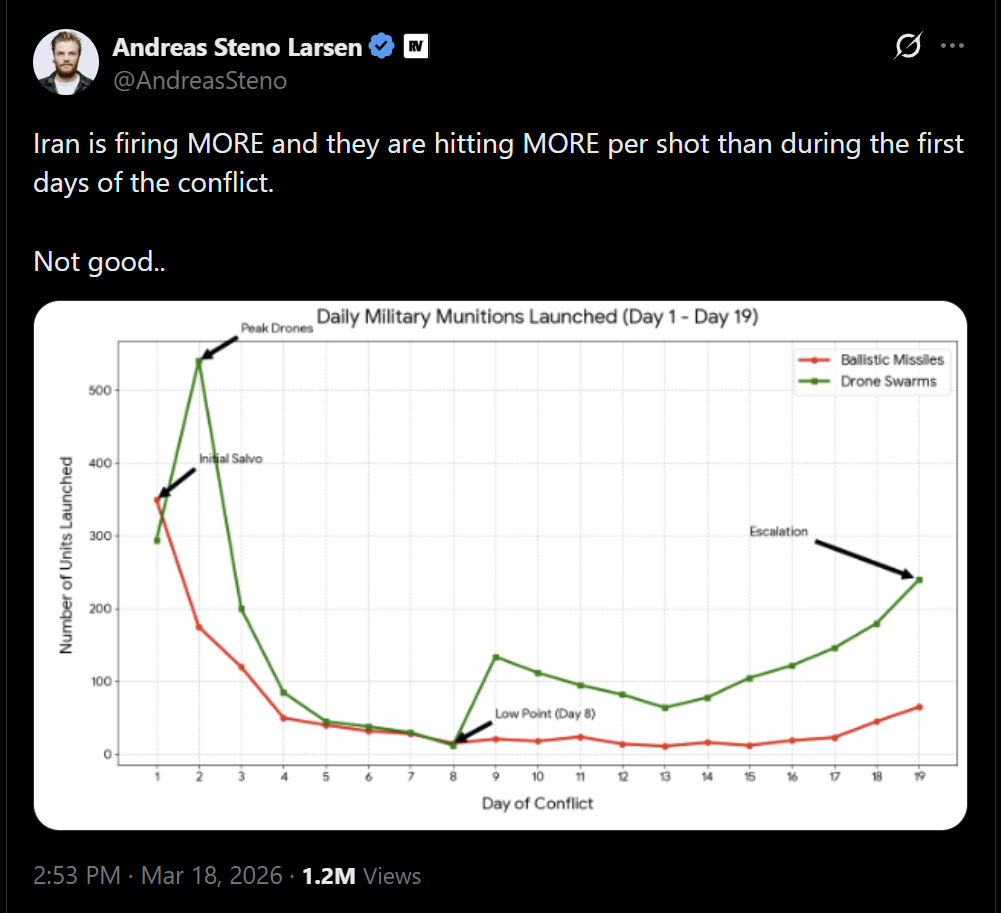Open the three-dot more options menu
The height and width of the screenshot is (913, 1001).
[x=953, y=46]
